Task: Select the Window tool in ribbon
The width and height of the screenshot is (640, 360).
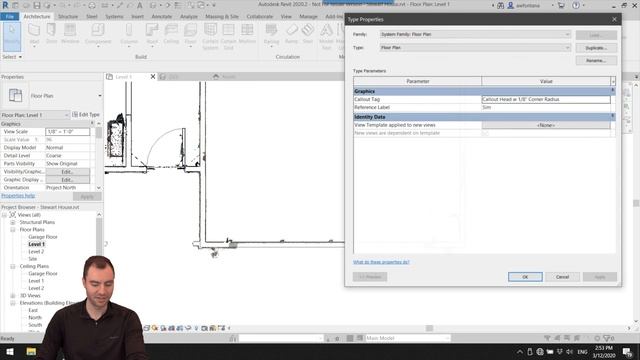Action: coord(70,33)
